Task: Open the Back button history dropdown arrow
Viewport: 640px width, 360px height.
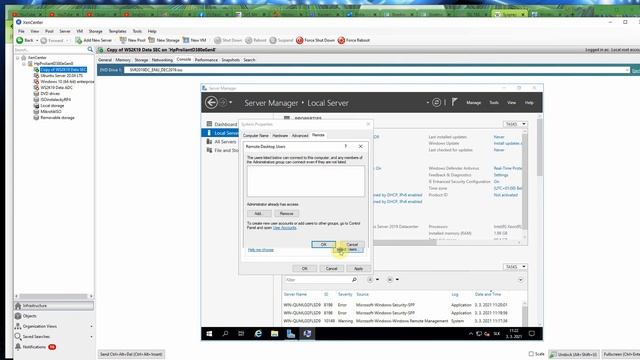Action: coord(37,40)
